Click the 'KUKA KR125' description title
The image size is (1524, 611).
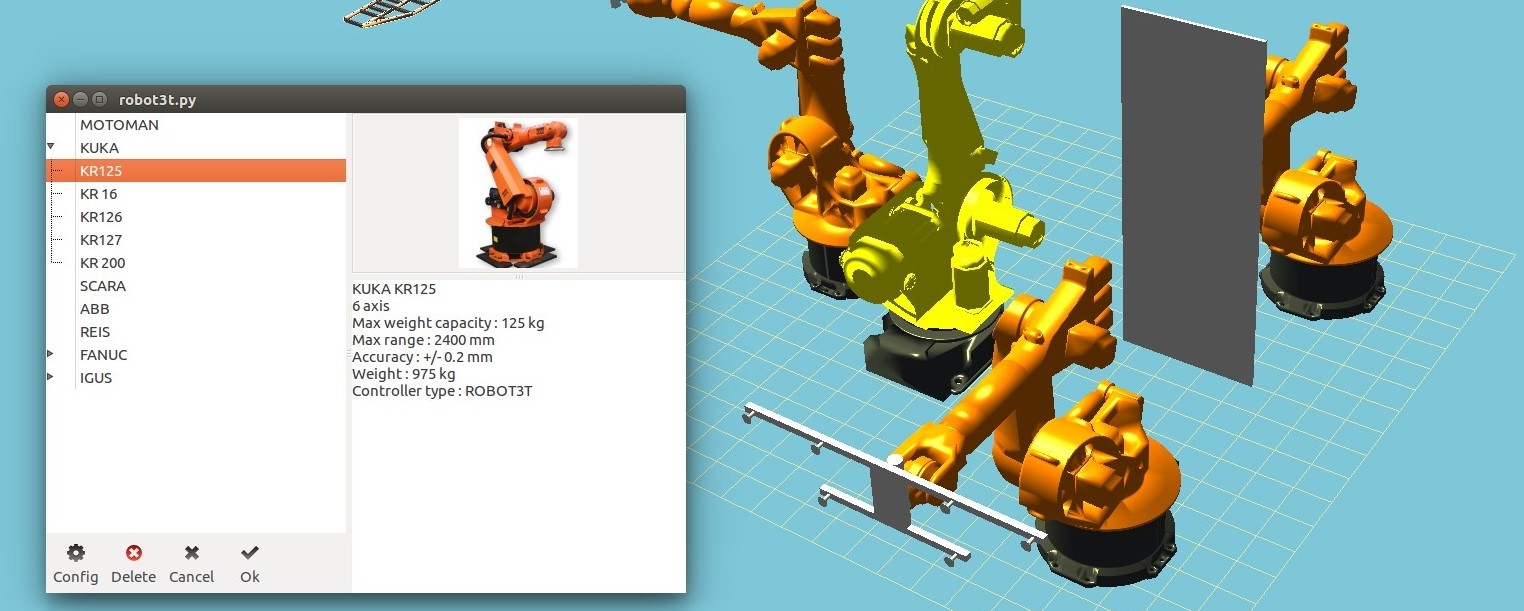(x=394, y=289)
